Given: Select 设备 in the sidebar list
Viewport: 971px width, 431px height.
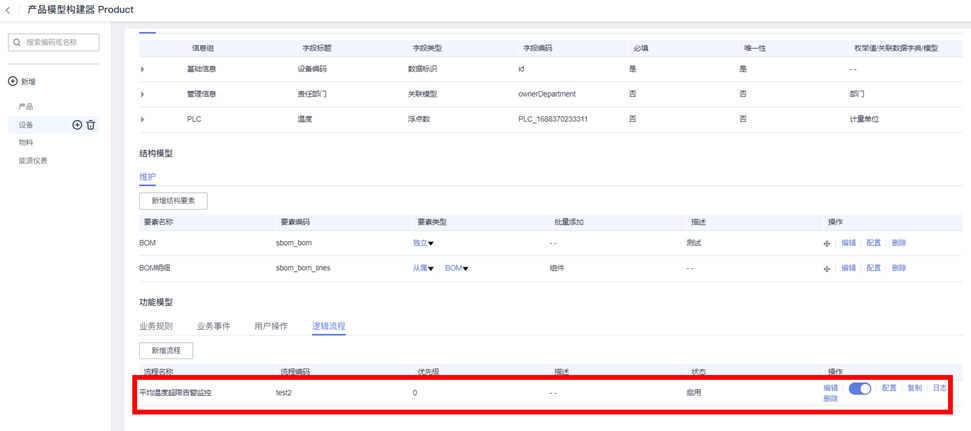Looking at the screenshot, I should (26, 125).
